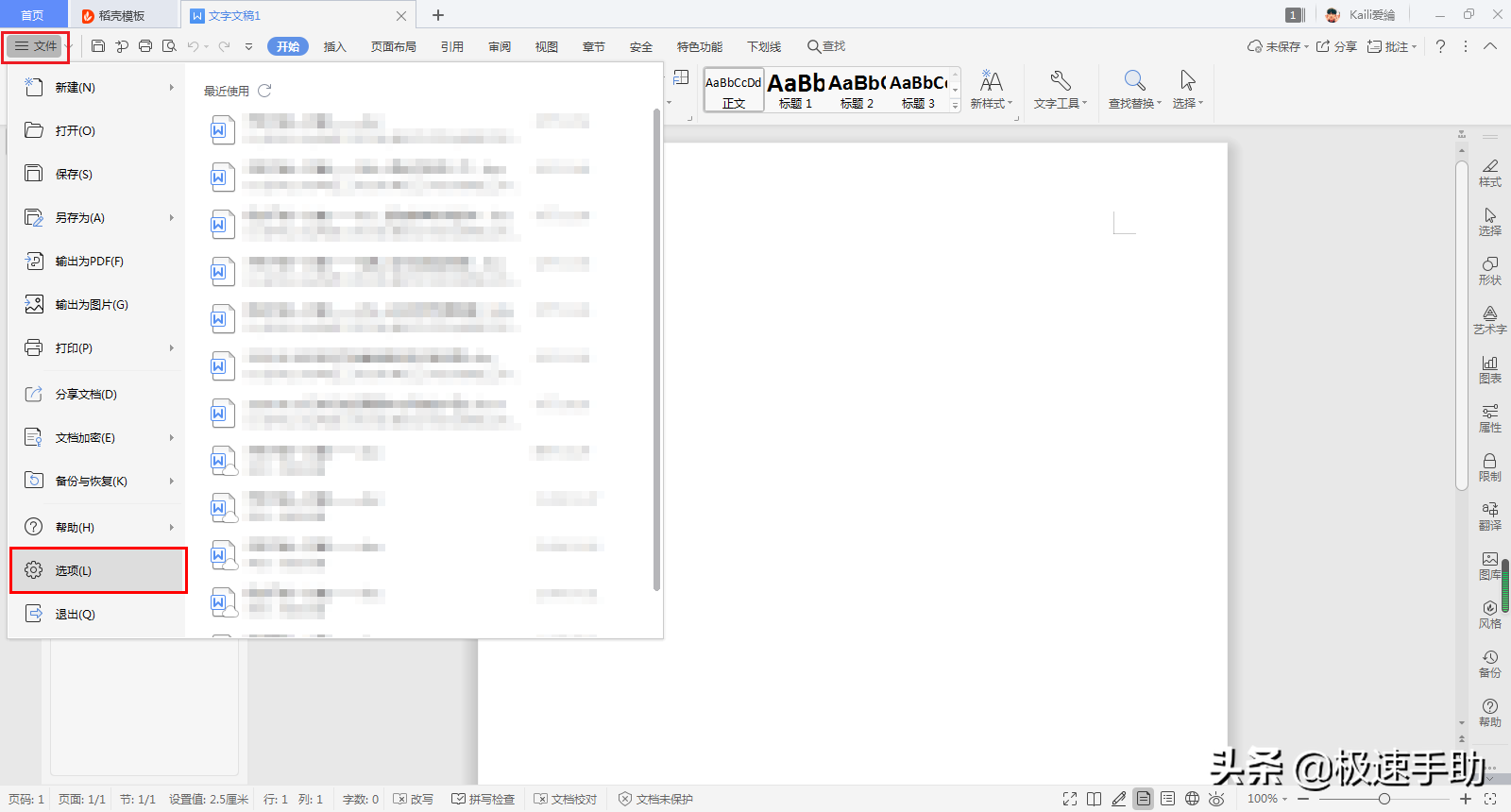Choose 输出为PDF(F) menu entry
This screenshot has height=812, width=1511.
click(96, 261)
